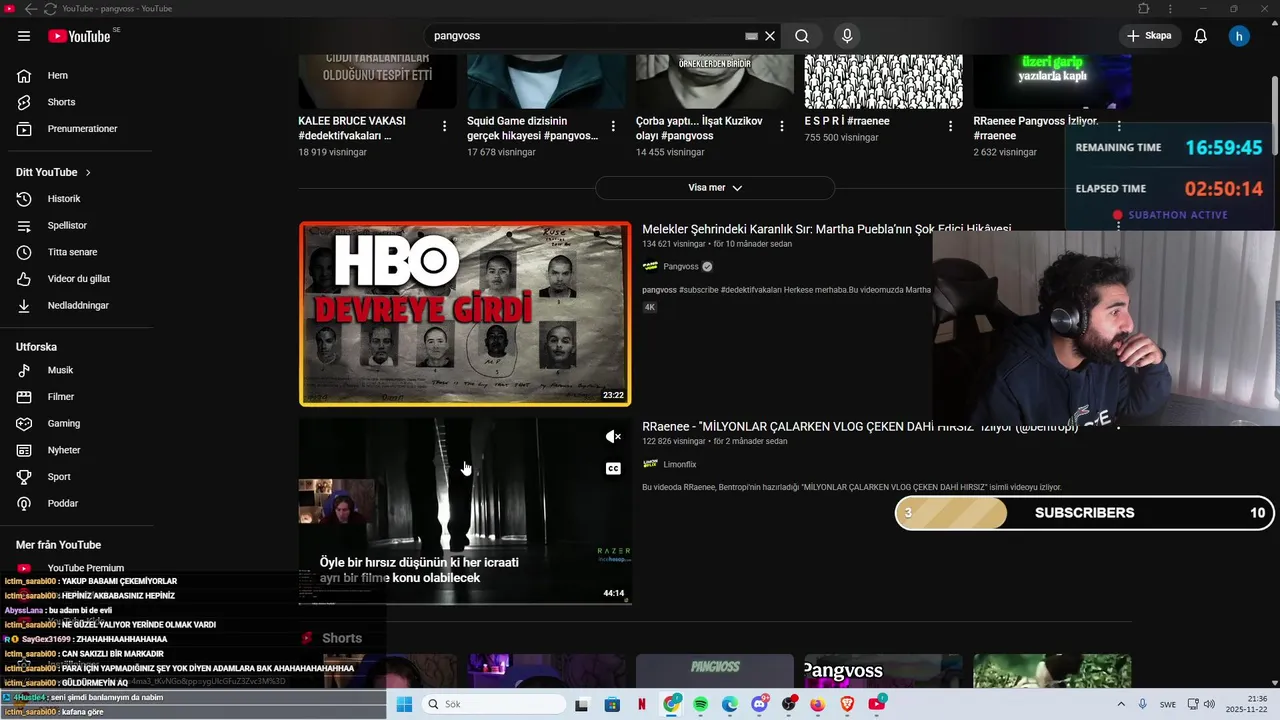Screen dimensions: 1280x720
Task: Open Brave browser from the taskbar
Action: (847, 704)
